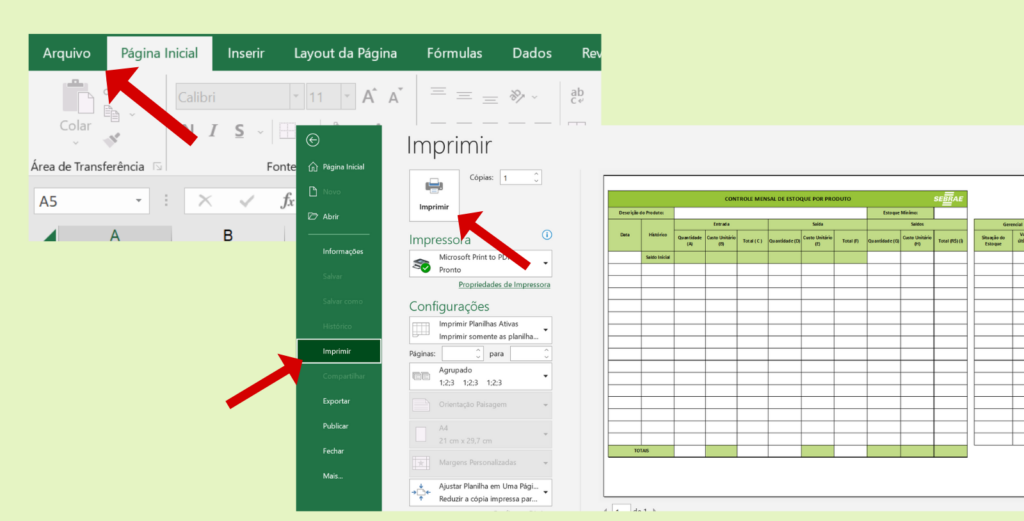The image size is (1024, 521).
Task: Click Propriedades de Impressora link
Action: (504, 285)
